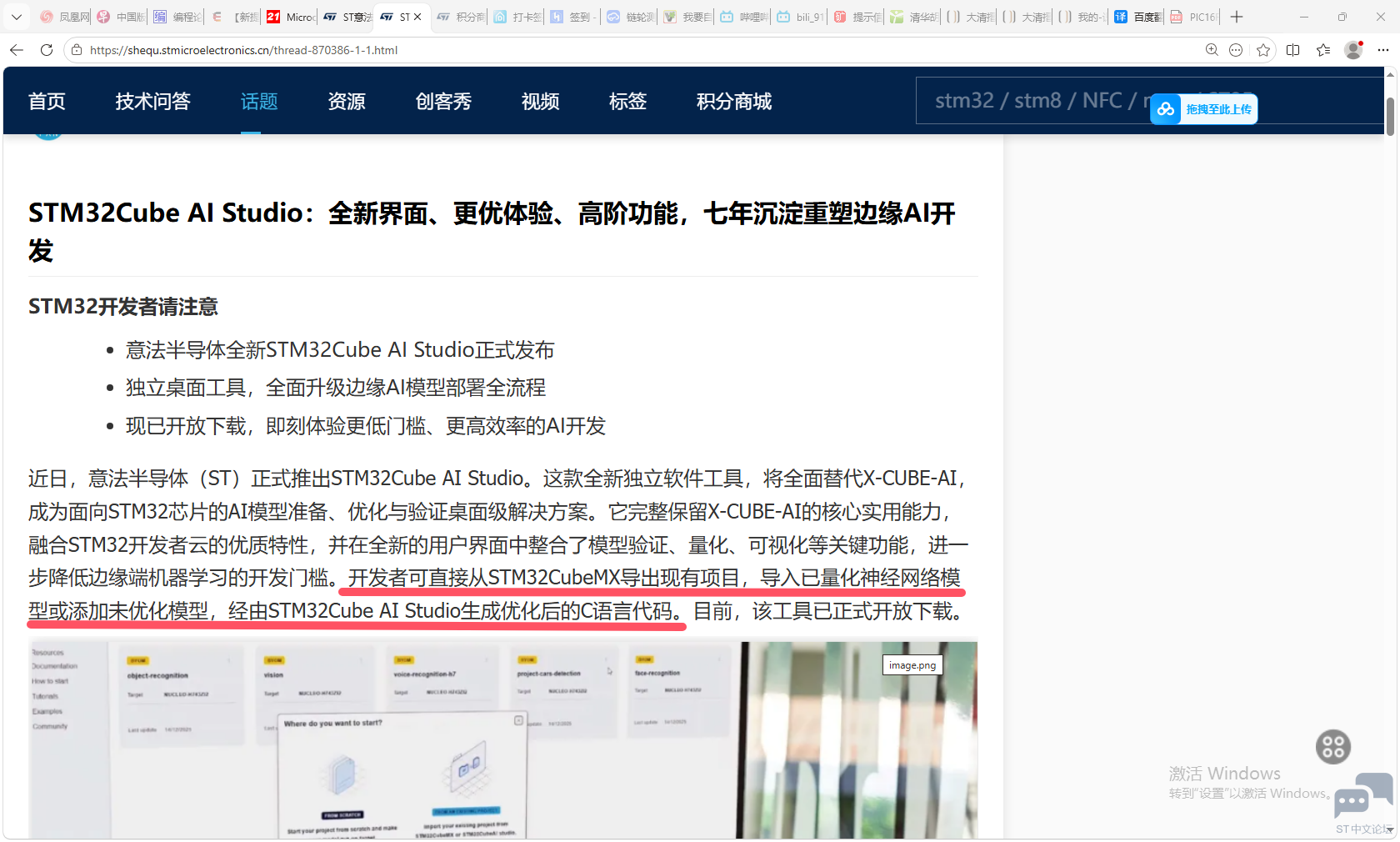Open 创客秀 in the navigation bar
Viewport: 1400px width, 842px height.
pos(443,102)
